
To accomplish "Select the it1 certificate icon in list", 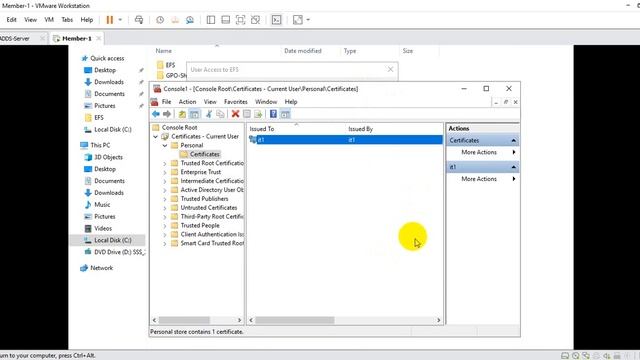I will (x=253, y=140).
